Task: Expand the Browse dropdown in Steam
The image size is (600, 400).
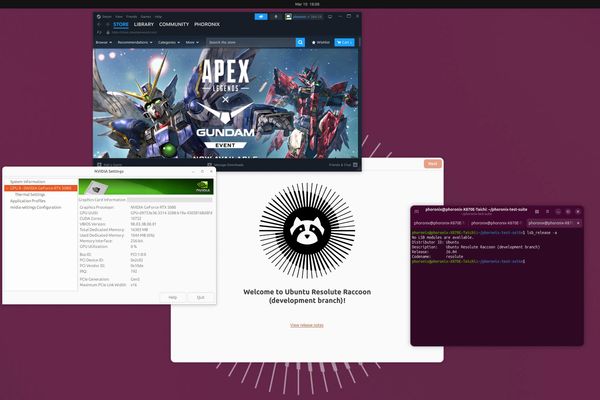Action: pos(104,42)
